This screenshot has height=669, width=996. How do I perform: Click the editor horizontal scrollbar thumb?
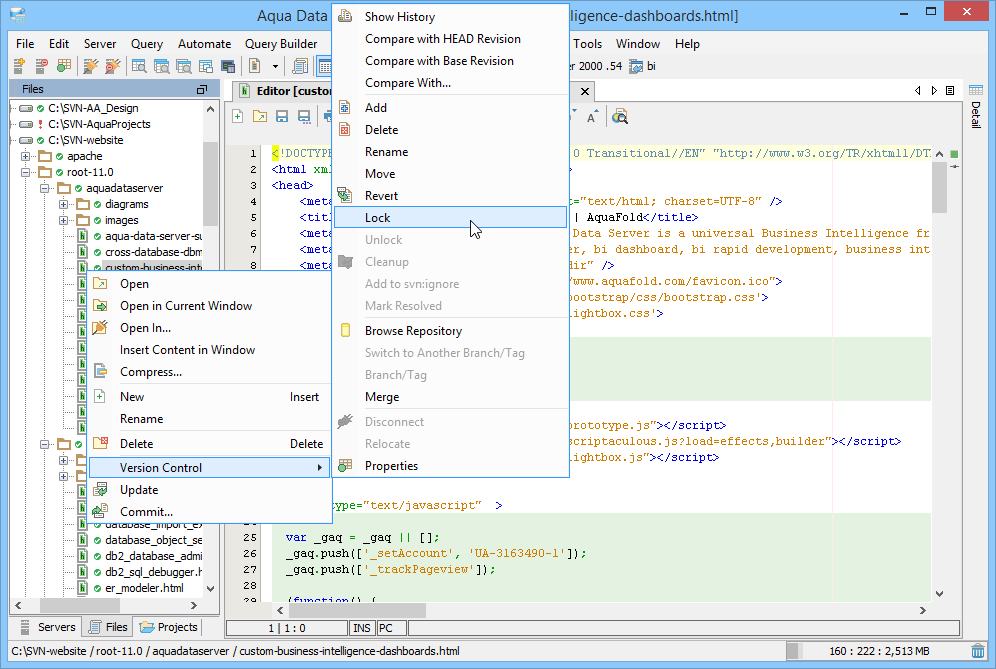click(357, 611)
